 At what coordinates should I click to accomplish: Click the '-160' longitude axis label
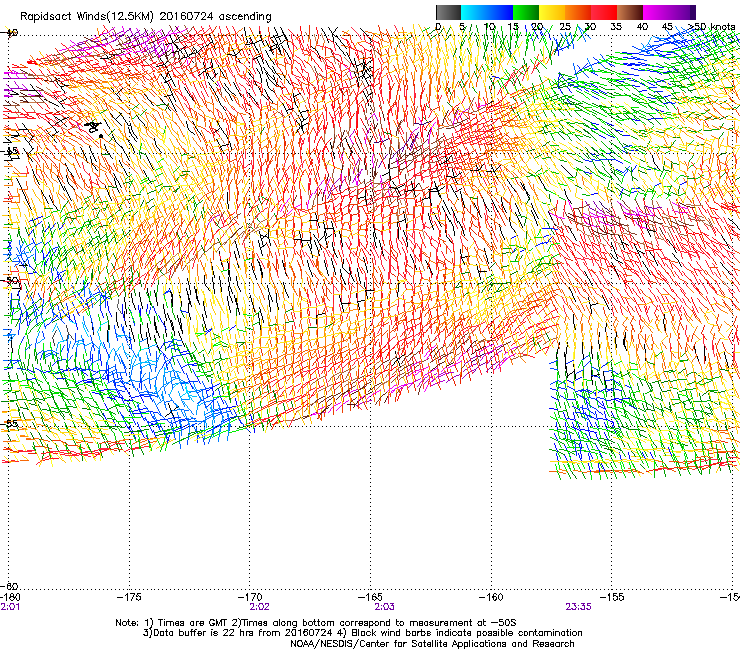click(x=491, y=597)
